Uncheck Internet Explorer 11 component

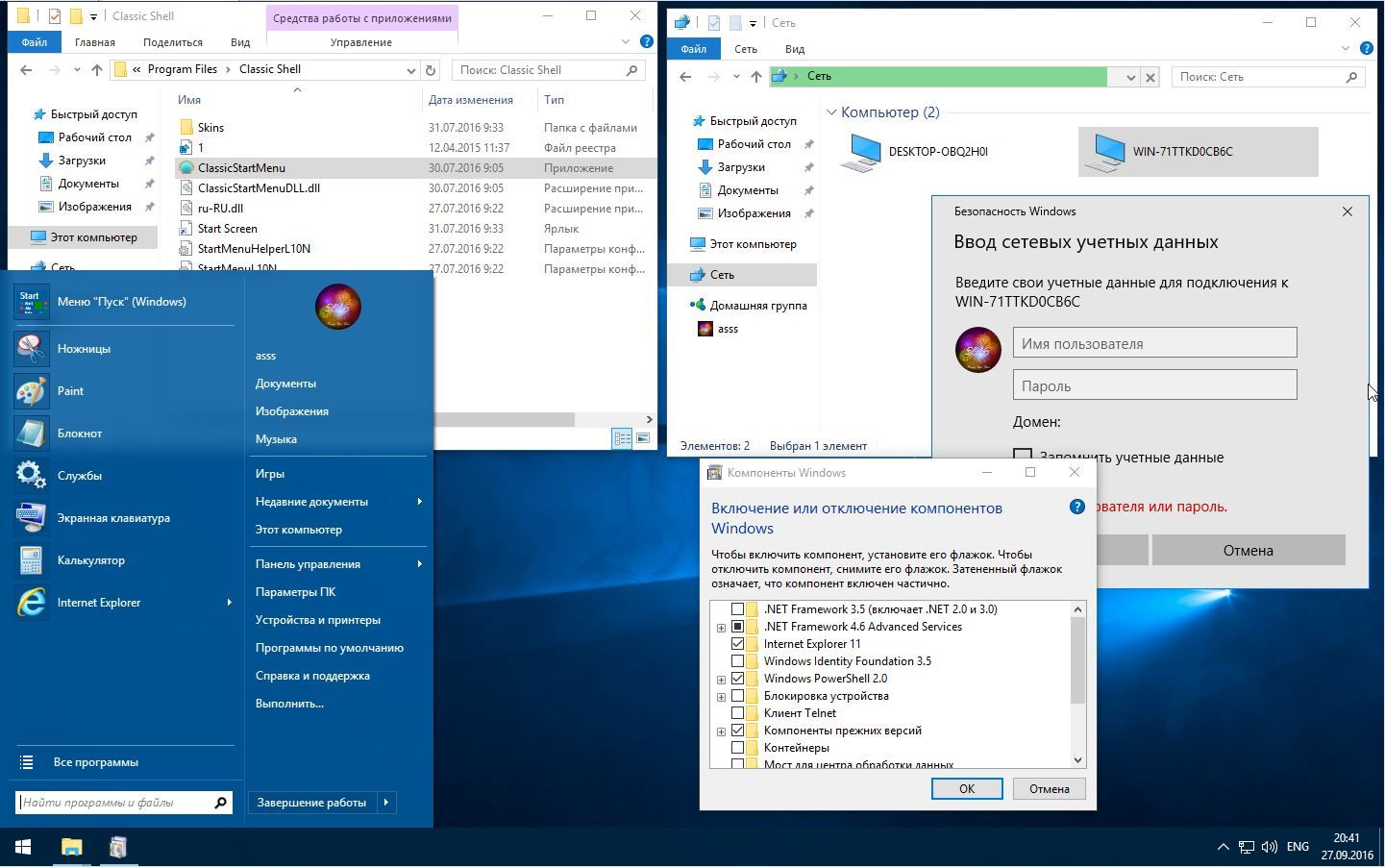[737, 644]
